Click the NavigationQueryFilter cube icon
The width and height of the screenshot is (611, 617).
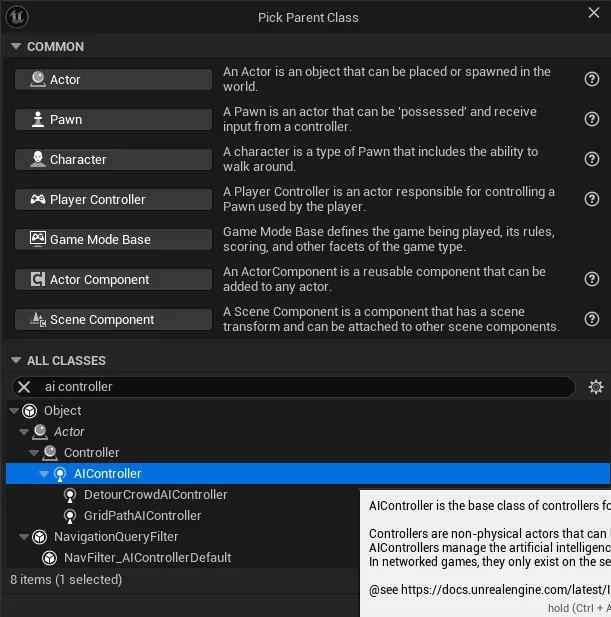[x=40, y=537]
